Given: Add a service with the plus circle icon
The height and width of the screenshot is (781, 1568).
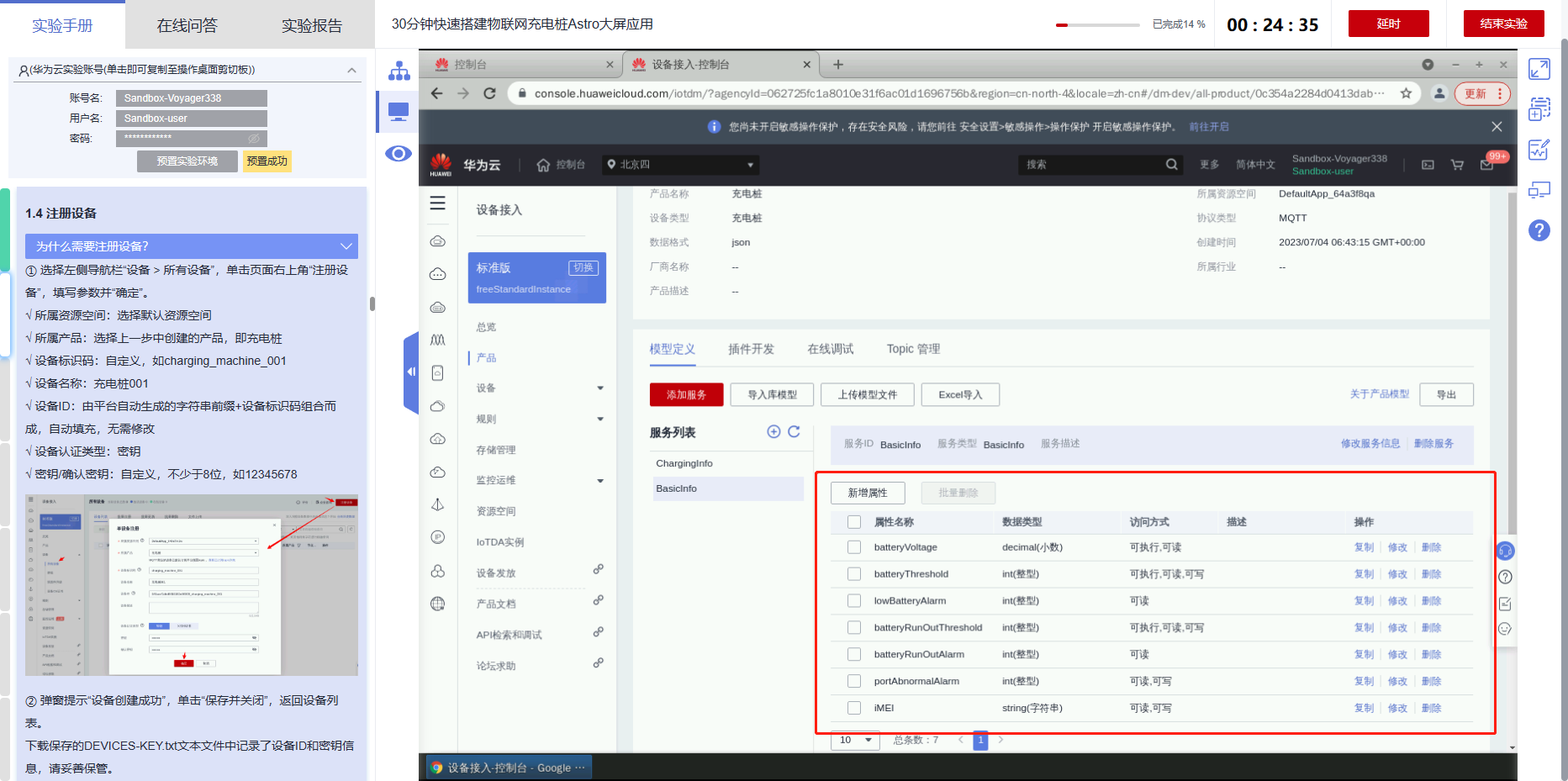Looking at the screenshot, I should 773,431.
